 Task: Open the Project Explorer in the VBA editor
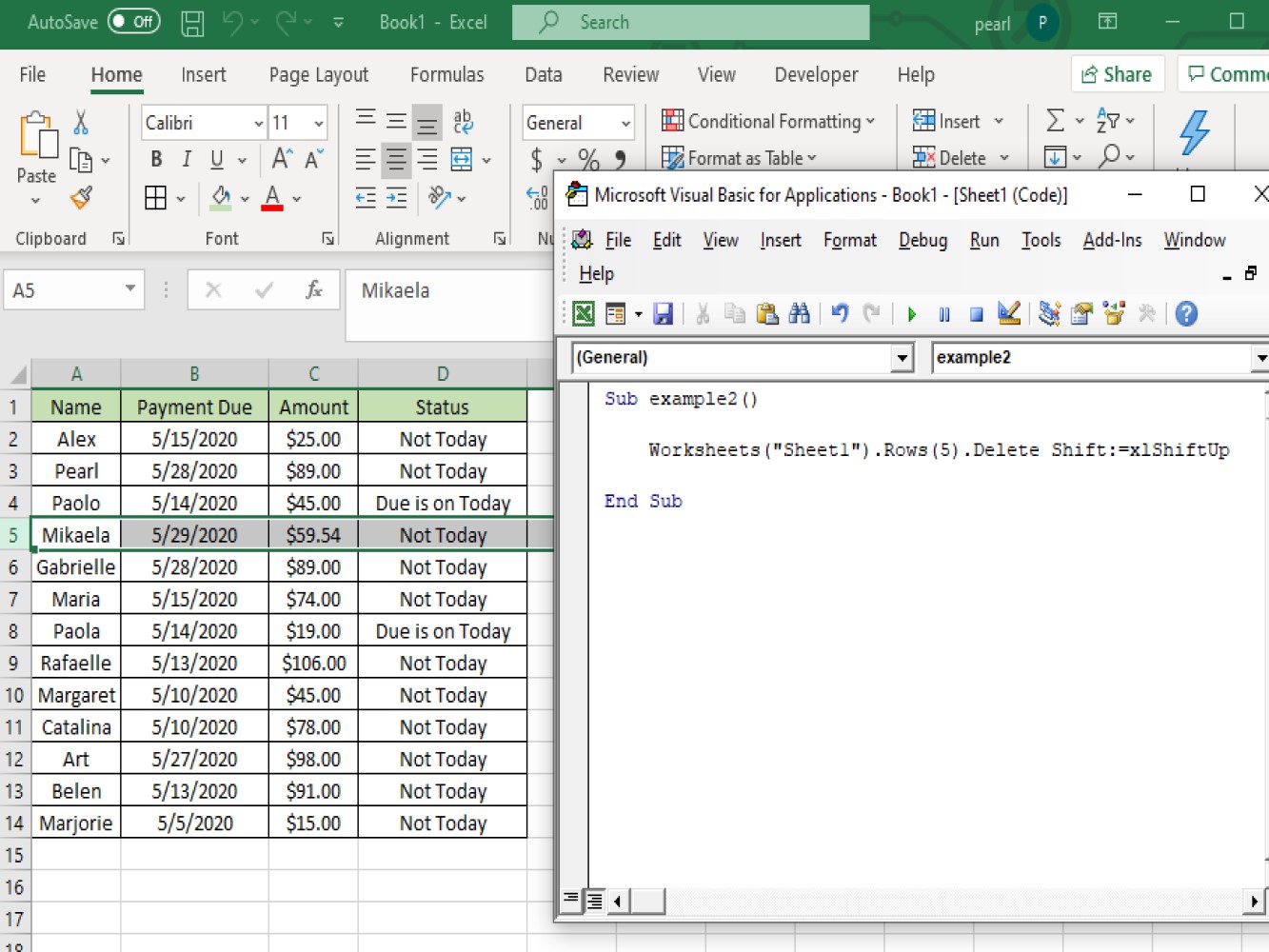(x=1047, y=313)
